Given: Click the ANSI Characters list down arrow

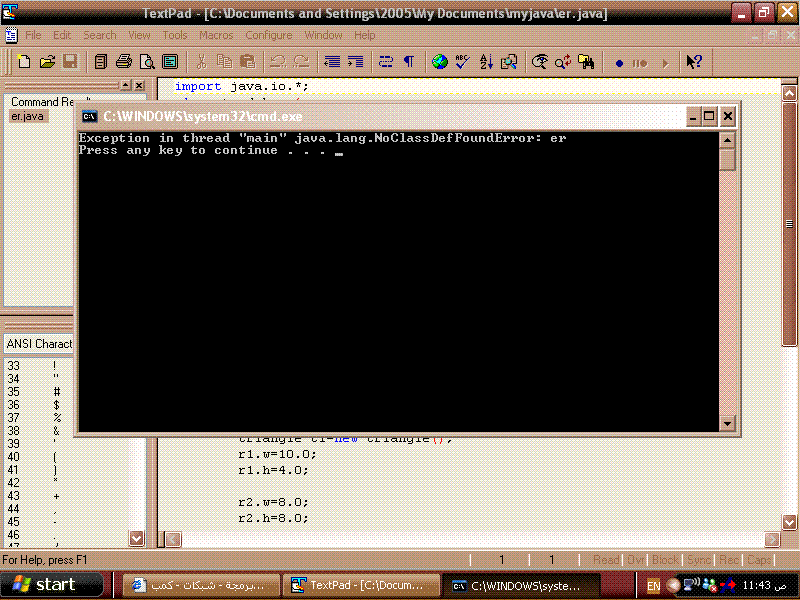Looking at the screenshot, I should pyautogui.click(x=136, y=538).
